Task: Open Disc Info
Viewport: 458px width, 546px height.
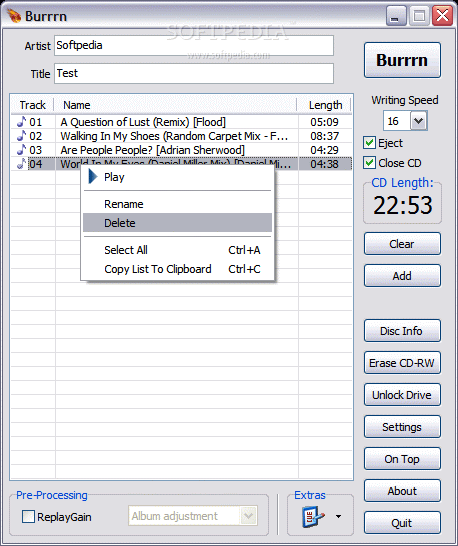Action: pyautogui.click(x=402, y=331)
